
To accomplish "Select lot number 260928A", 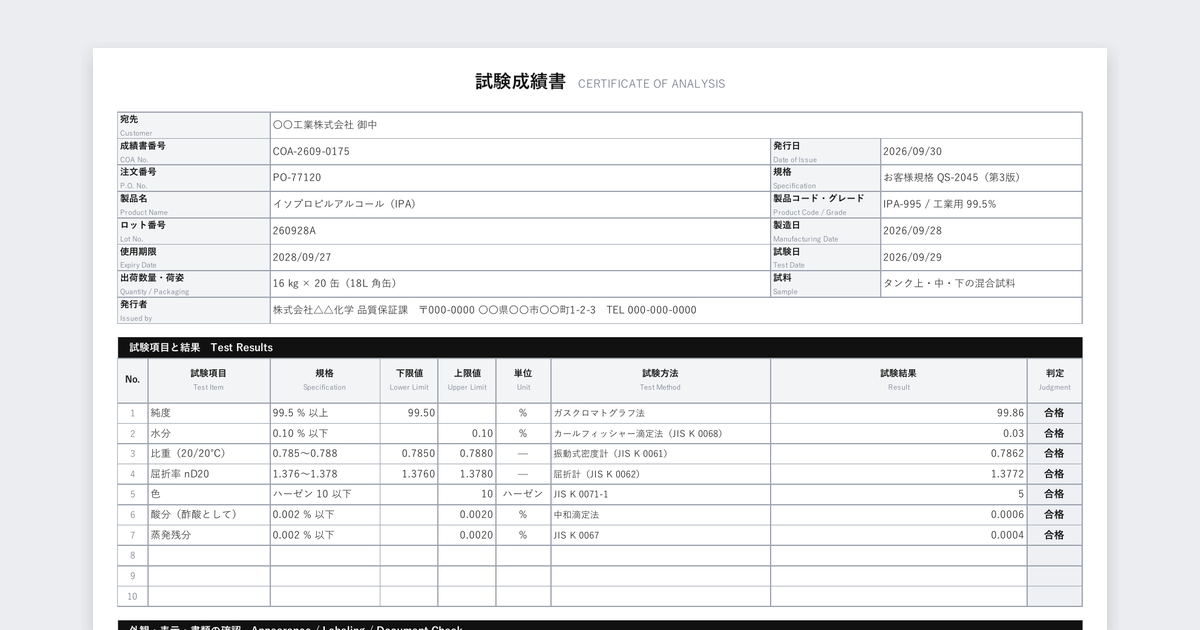I will (520, 231).
